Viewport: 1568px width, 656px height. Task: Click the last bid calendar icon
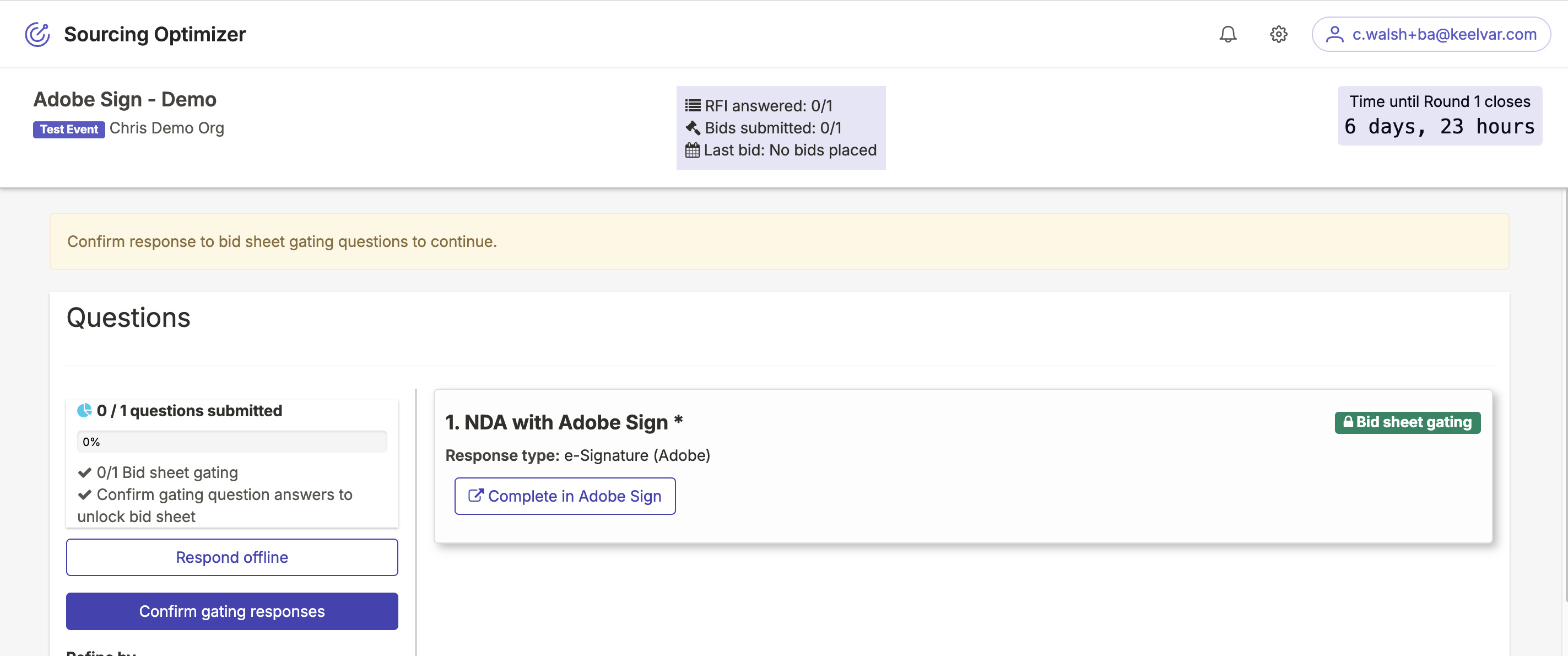coord(693,150)
